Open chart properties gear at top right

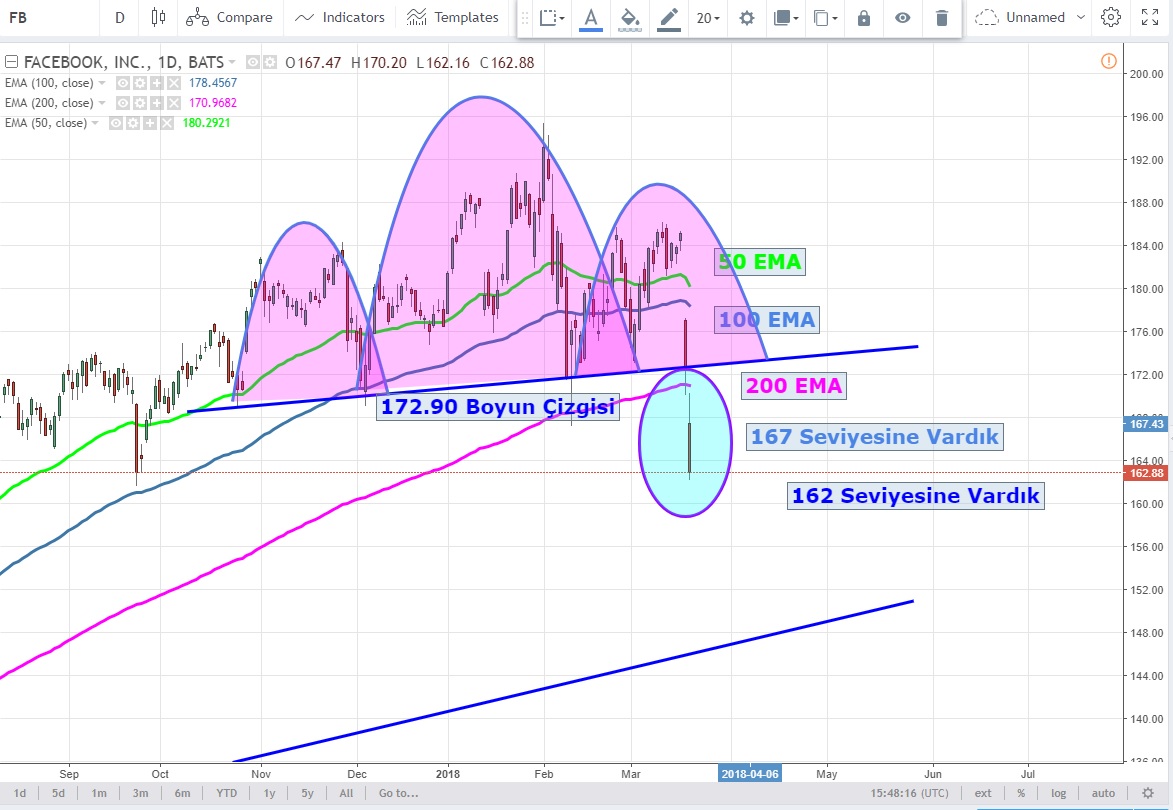(1110, 17)
